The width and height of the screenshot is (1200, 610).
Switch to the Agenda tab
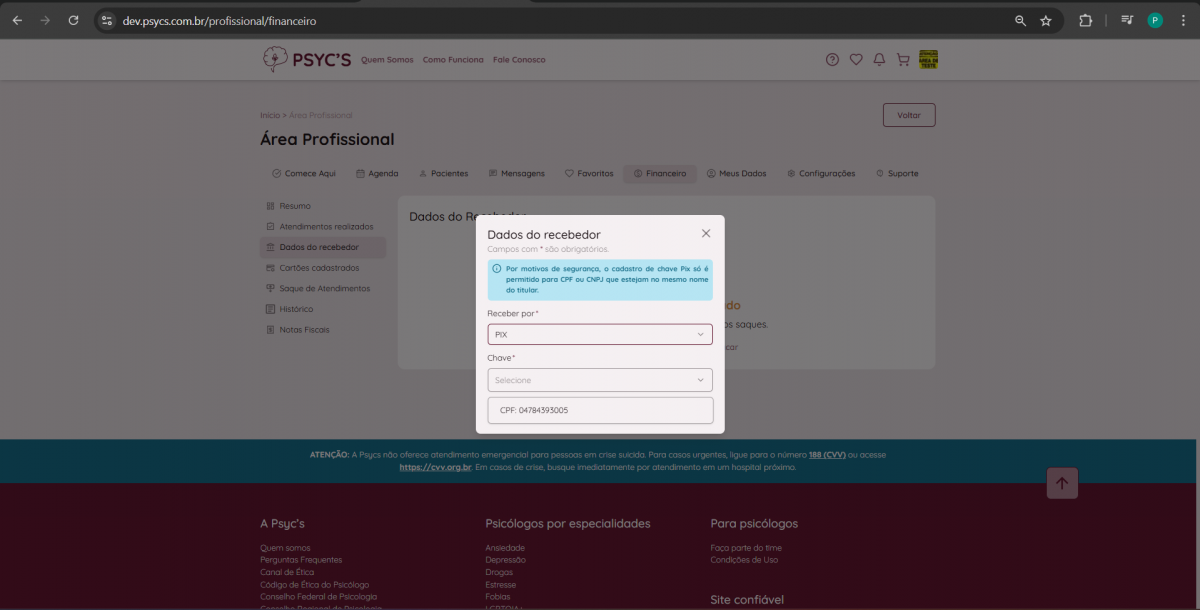click(x=377, y=173)
